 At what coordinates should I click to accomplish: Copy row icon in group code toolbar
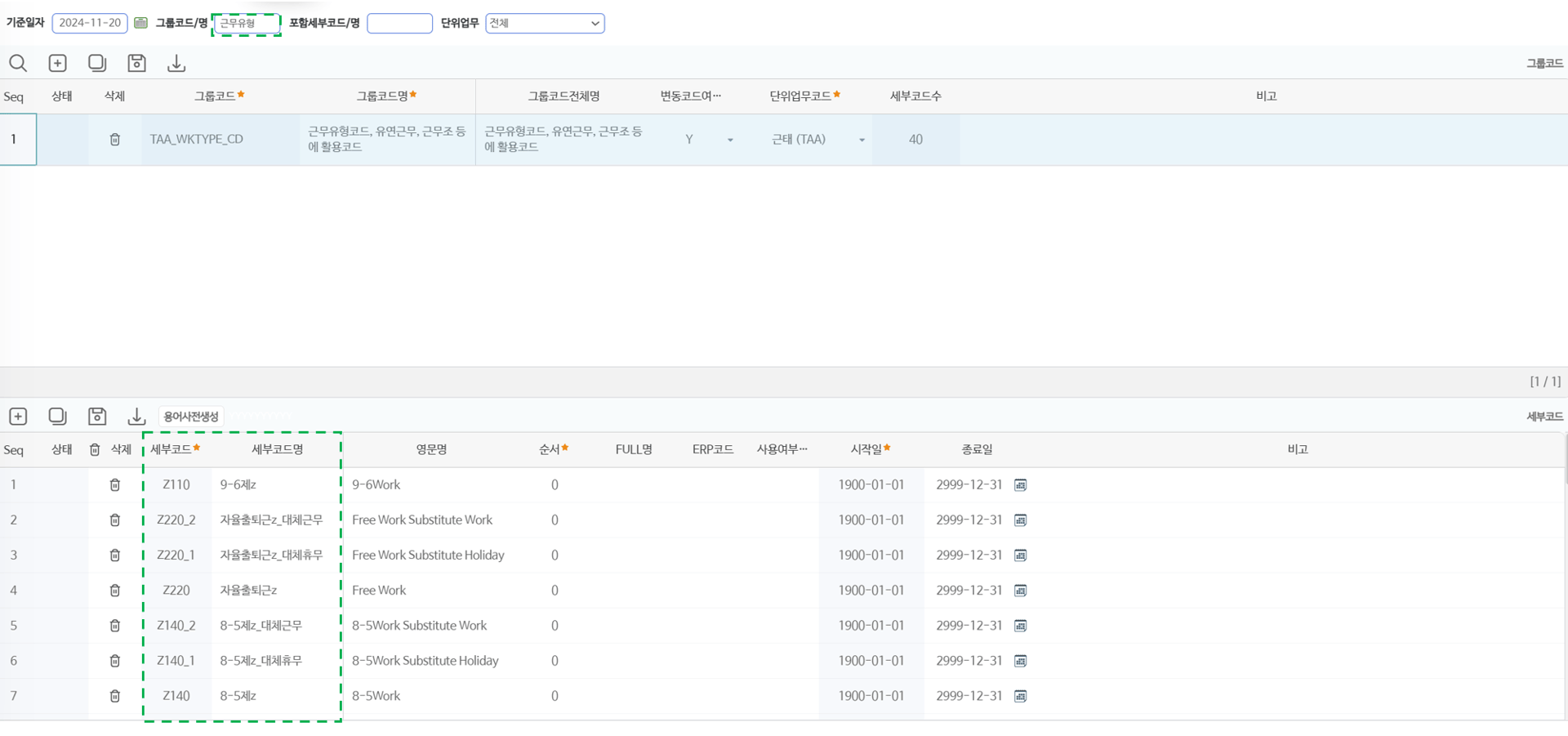[x=97, y=63]
